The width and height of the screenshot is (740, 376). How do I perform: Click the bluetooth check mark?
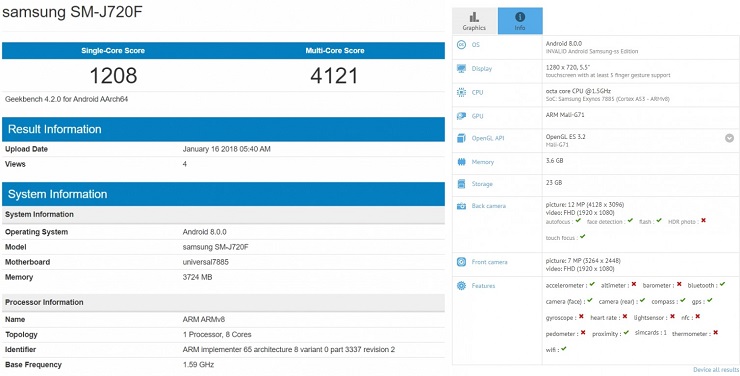pyautogui.click(x=723, y=284)
